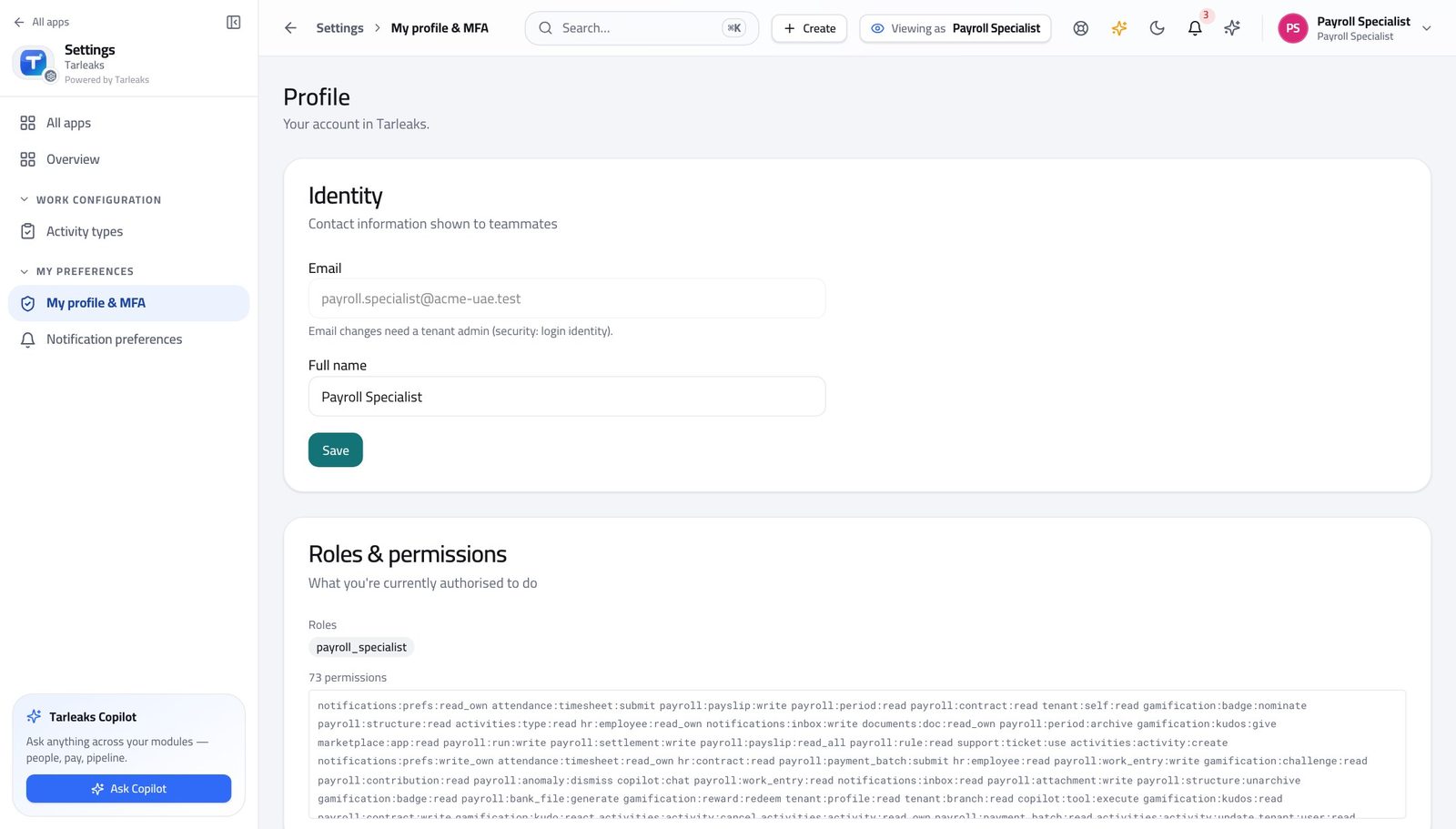The width and height of the screenshot is (1456, 829).
Task: Click the orange sparkle icon
Action: pyautogui.click(x=1118, y=28)
